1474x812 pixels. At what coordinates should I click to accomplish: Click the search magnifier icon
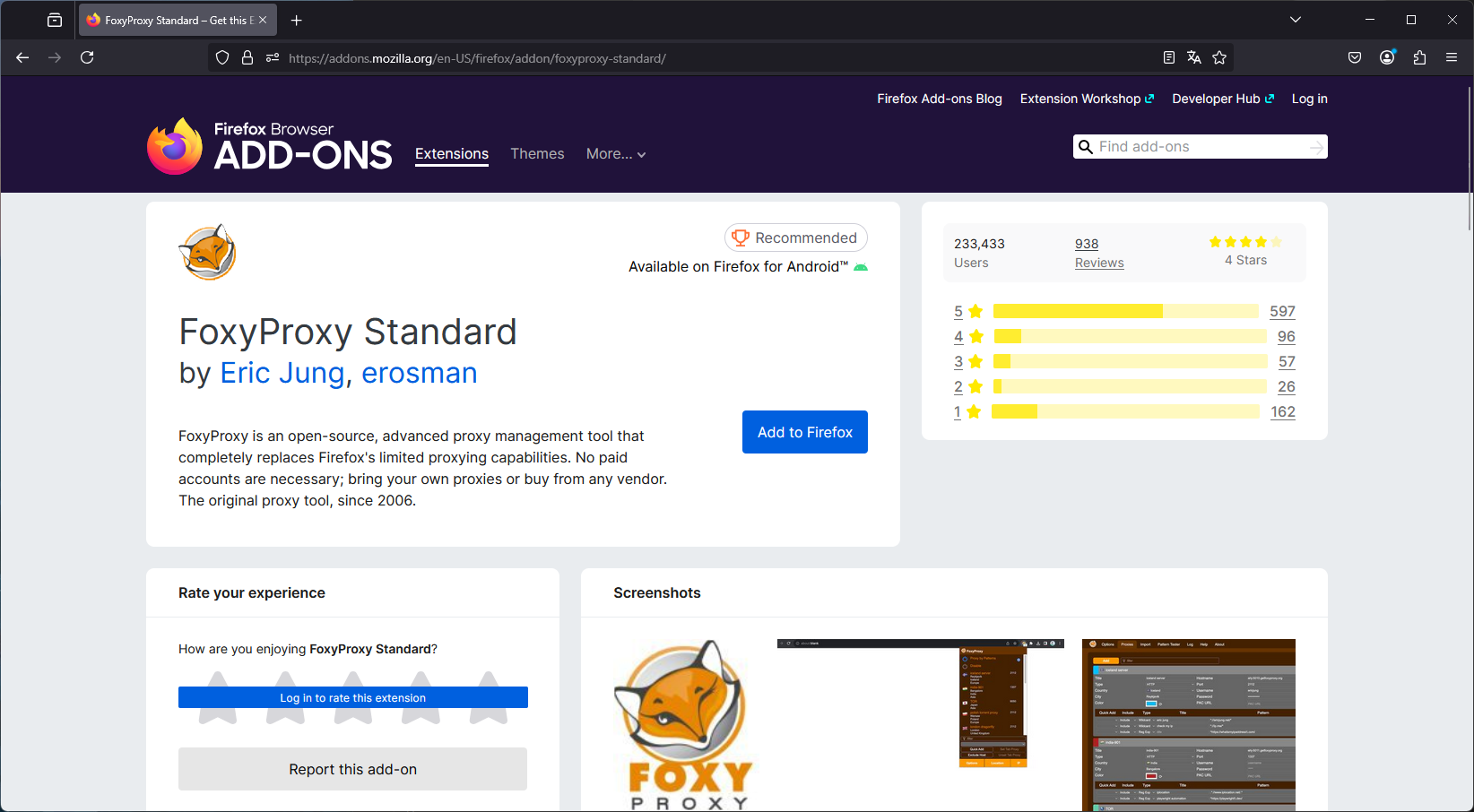[1085, 147]
